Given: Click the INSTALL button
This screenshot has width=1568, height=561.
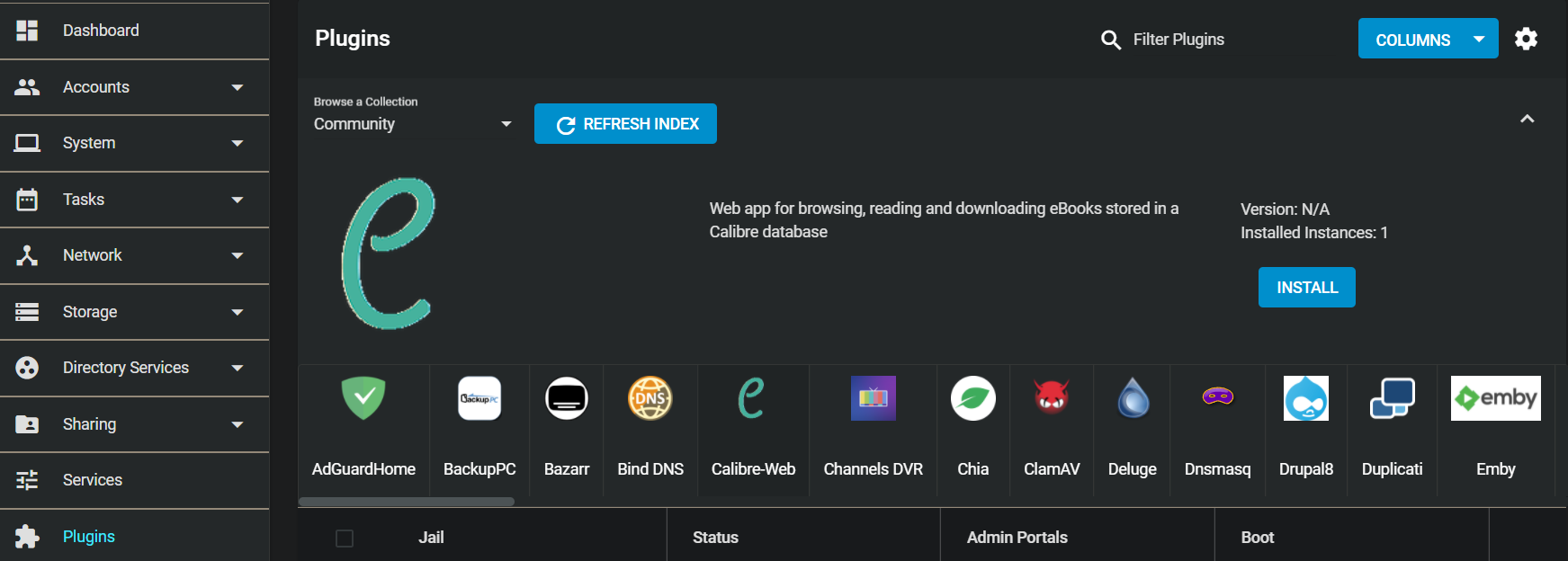Looking at the screenshot, I should [1307, 288].
